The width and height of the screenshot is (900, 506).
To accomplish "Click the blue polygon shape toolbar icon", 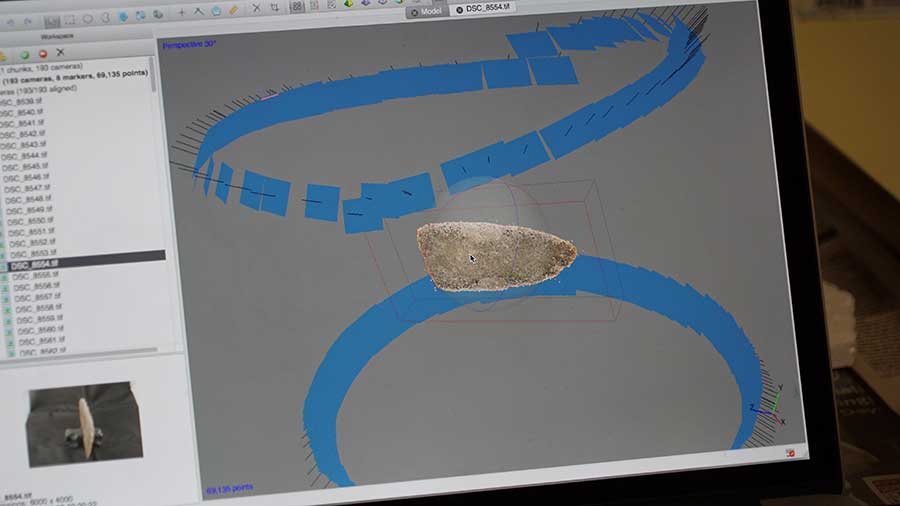I will click(216, 11).
